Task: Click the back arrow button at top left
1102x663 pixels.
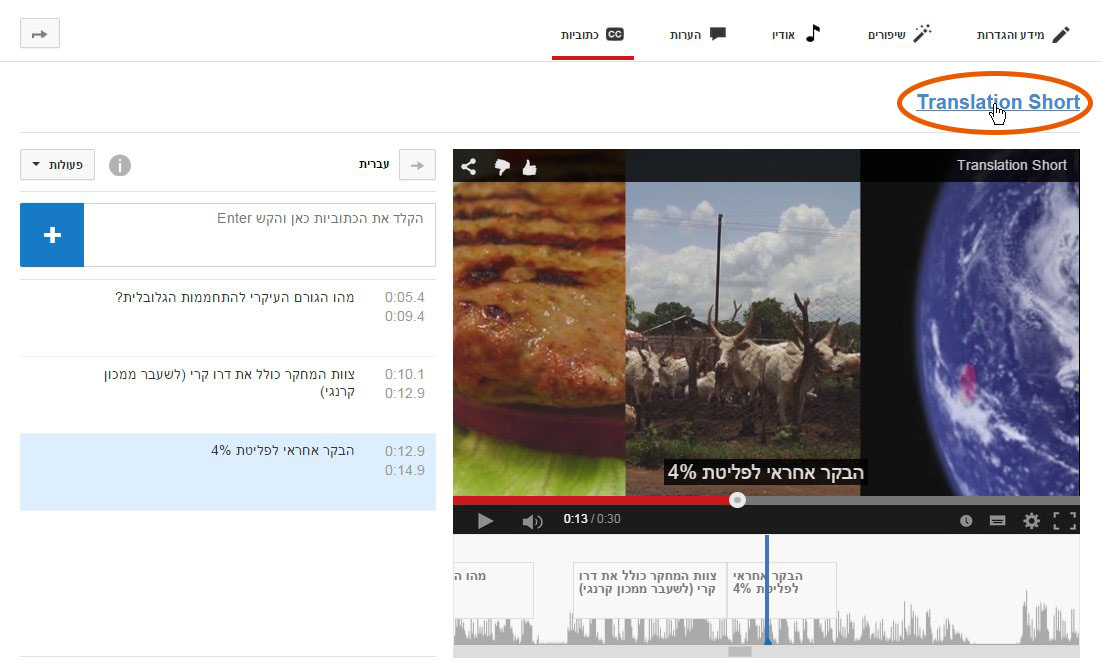Action: (x=40, y=34)
